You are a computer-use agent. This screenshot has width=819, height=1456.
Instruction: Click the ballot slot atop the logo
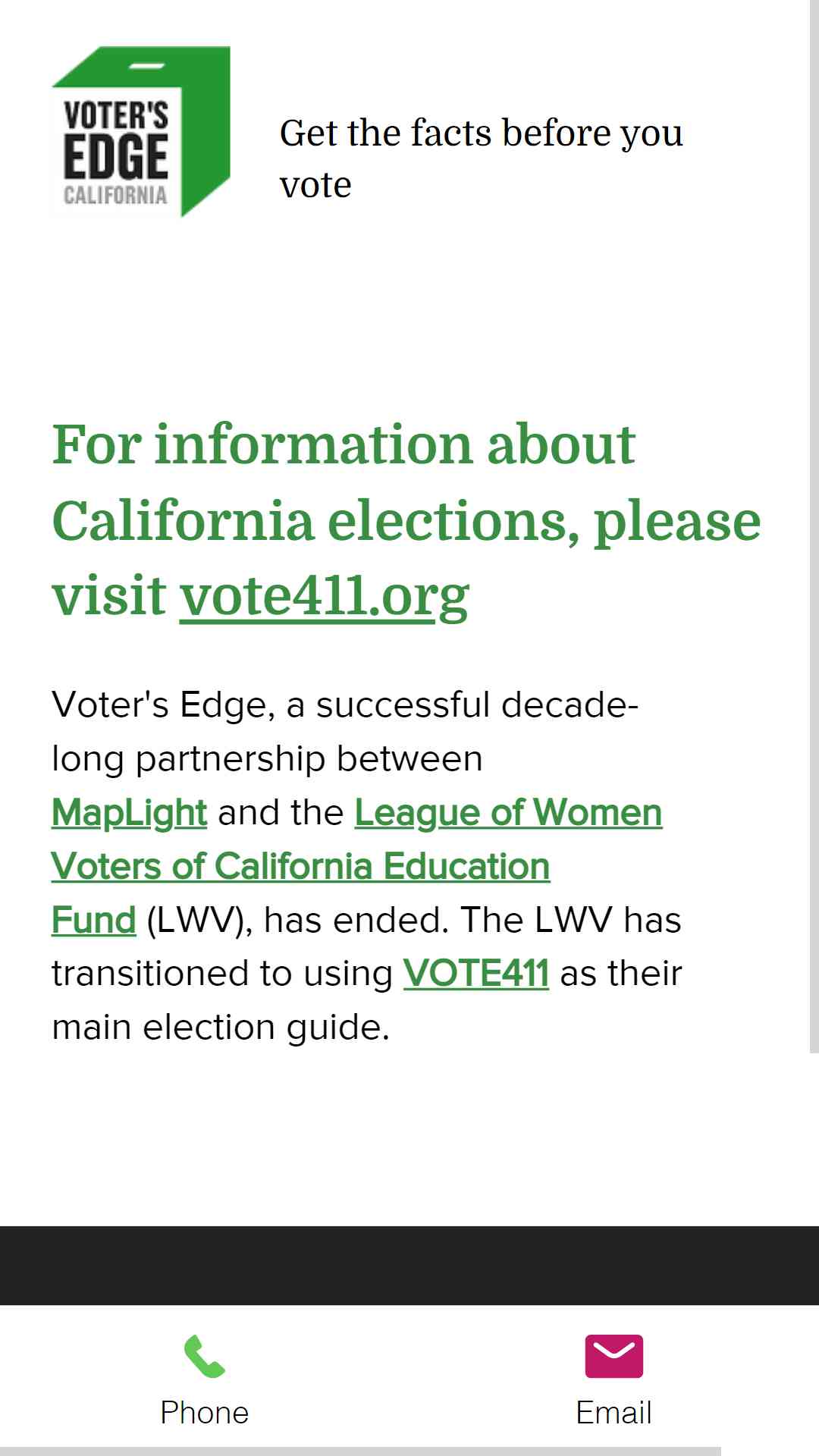[148, 66]
